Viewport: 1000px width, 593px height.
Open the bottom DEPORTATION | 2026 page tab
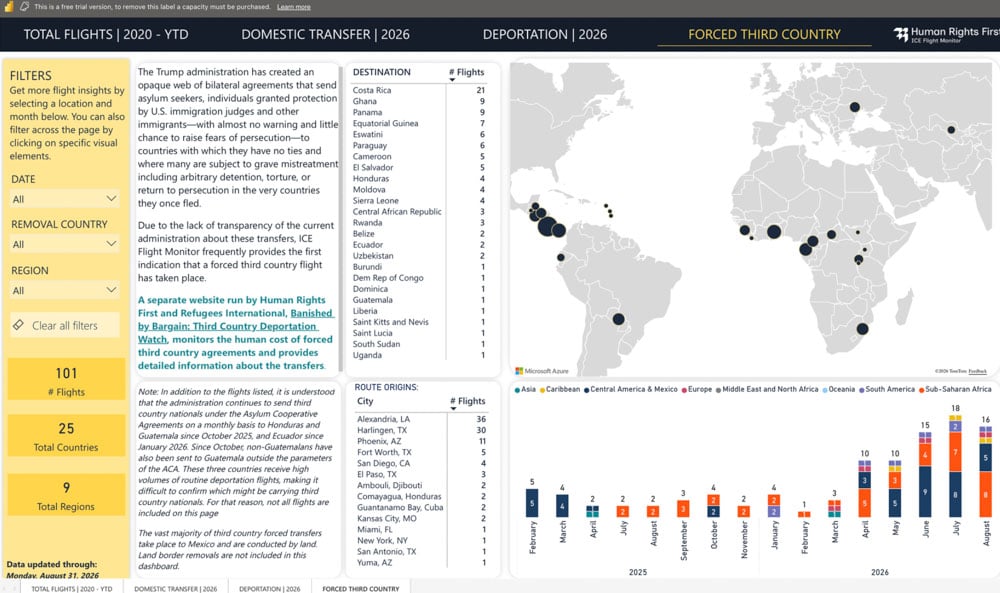(x=270, y=589)
